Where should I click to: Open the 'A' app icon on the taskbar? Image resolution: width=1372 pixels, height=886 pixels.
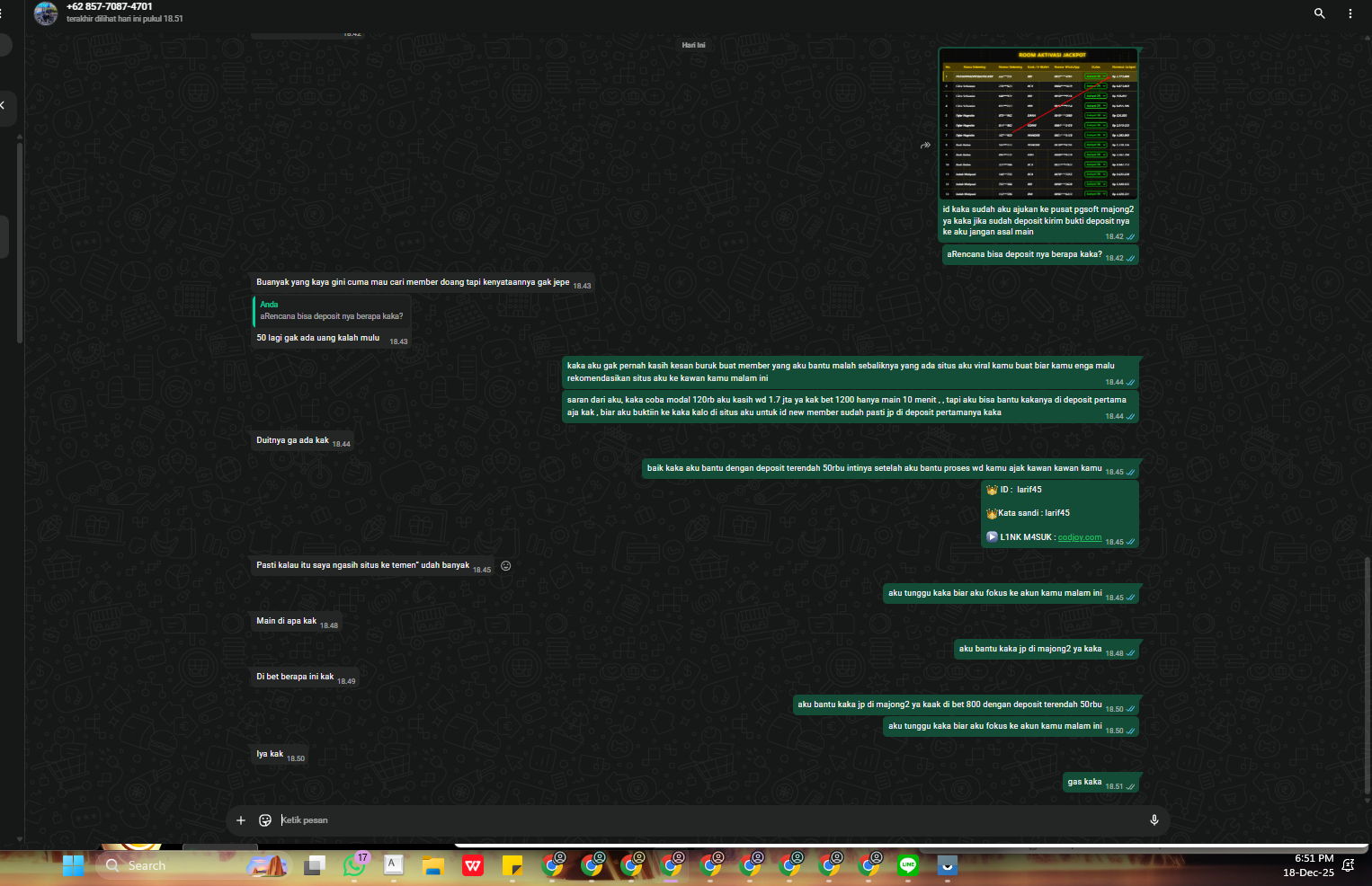click(x=394, y=865)
